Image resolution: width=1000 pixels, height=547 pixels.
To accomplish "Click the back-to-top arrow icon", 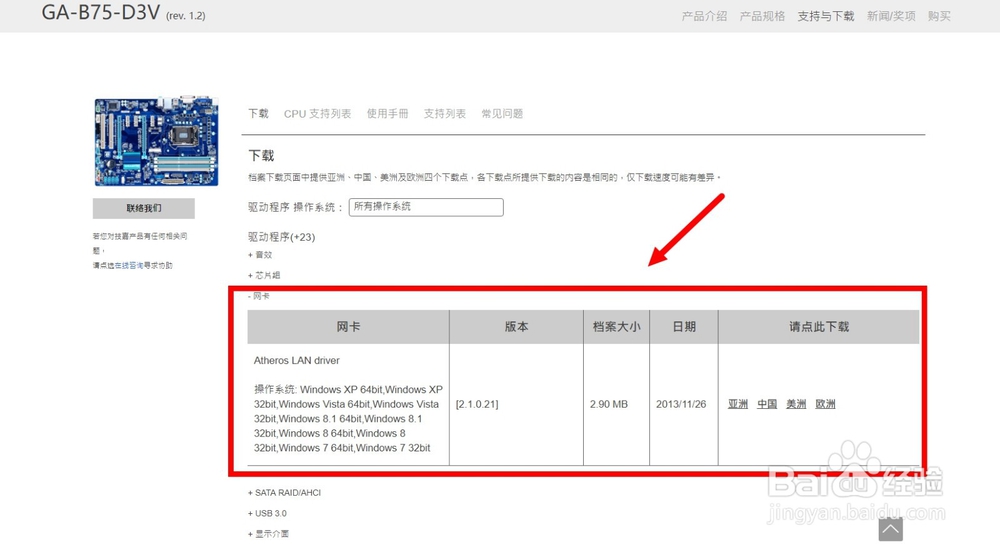I will click(x=890, y=529).
